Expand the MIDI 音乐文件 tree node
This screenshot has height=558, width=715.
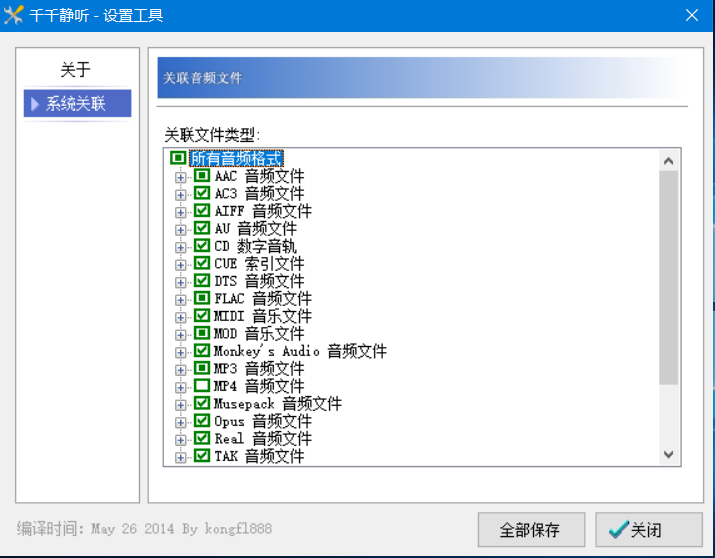(181, 316)
